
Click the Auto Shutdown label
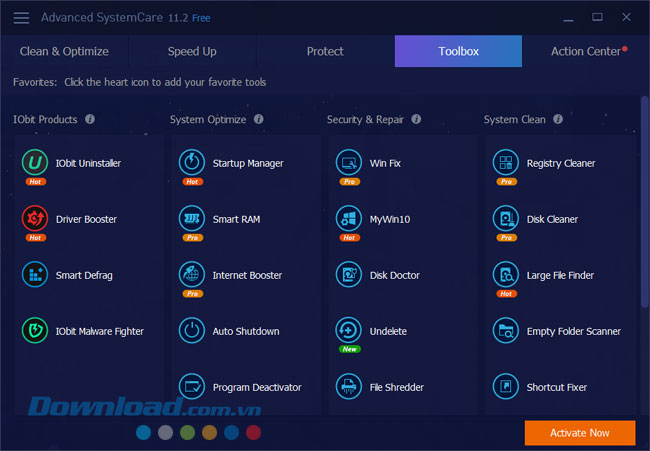(246, 331)
